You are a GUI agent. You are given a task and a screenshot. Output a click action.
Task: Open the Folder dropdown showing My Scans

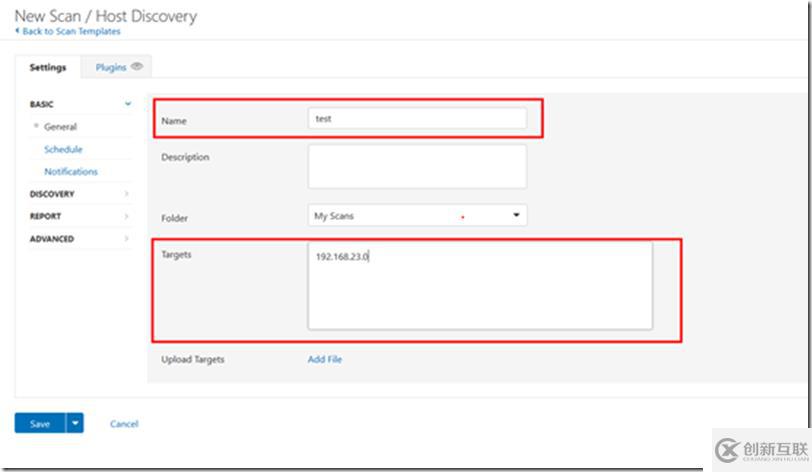pyautogui.click(x=417, y=215)
